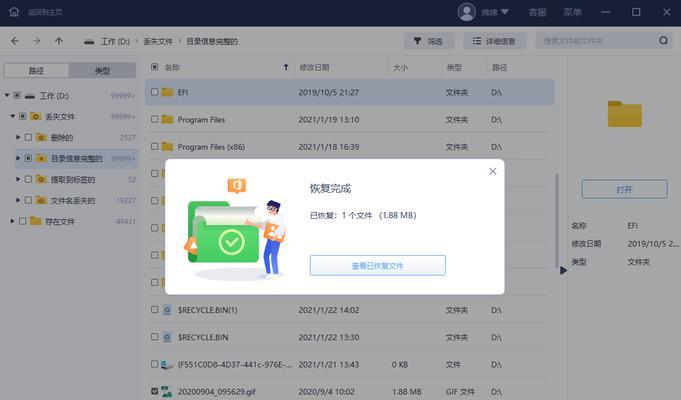Close the 恢复完成 dialog

pyautogui.click(x=493, y=171)
